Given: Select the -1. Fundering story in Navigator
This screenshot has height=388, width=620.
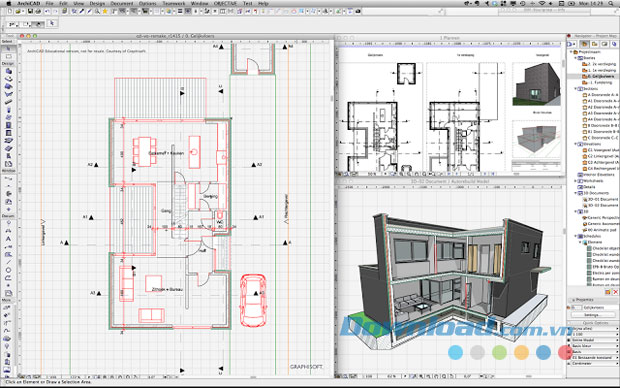Looking at the screenshot, I should click(x=598, y=82).
